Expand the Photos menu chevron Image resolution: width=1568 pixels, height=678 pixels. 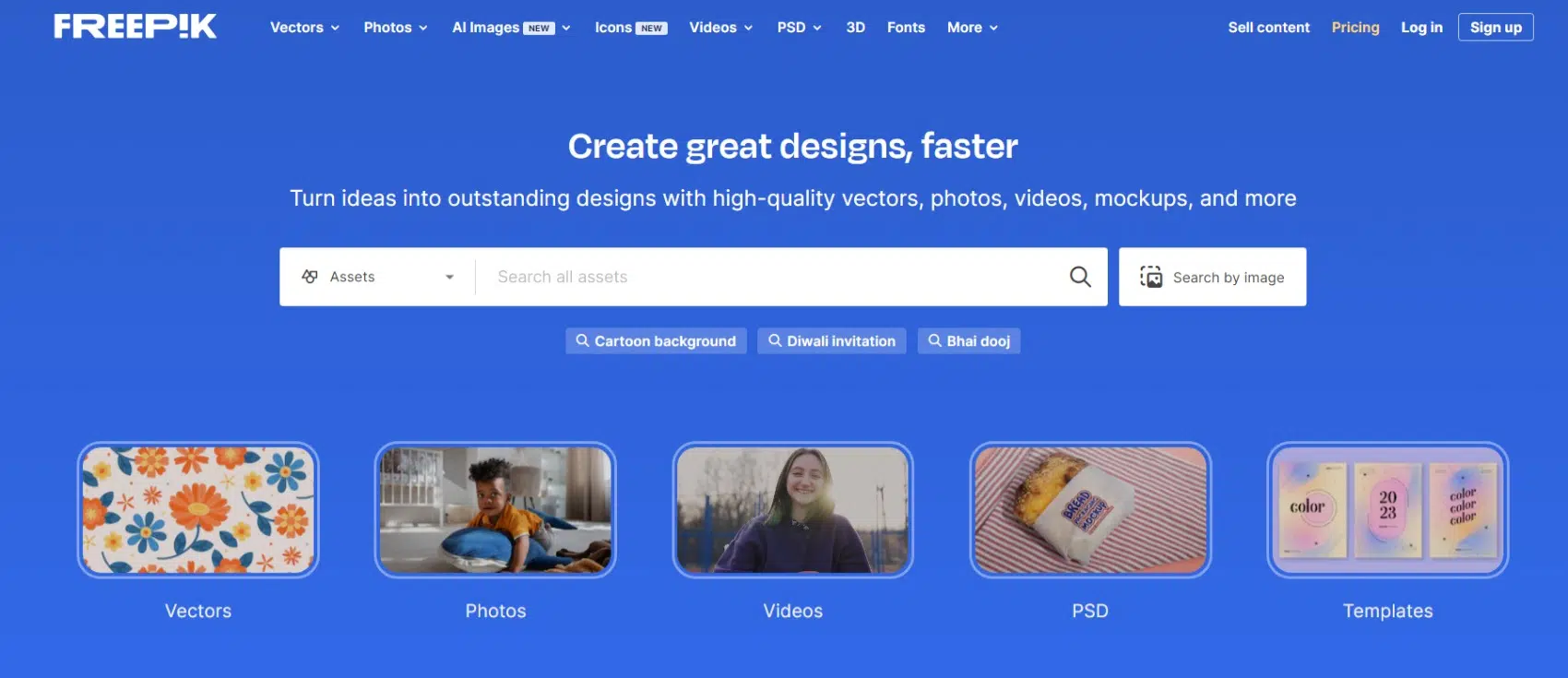(x=423, y=29)
